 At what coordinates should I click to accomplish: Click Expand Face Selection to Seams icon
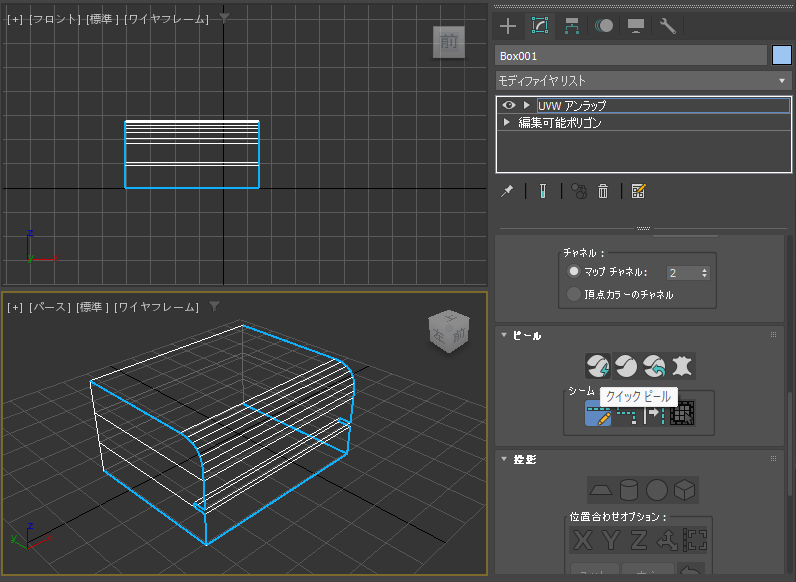[682, 413]
